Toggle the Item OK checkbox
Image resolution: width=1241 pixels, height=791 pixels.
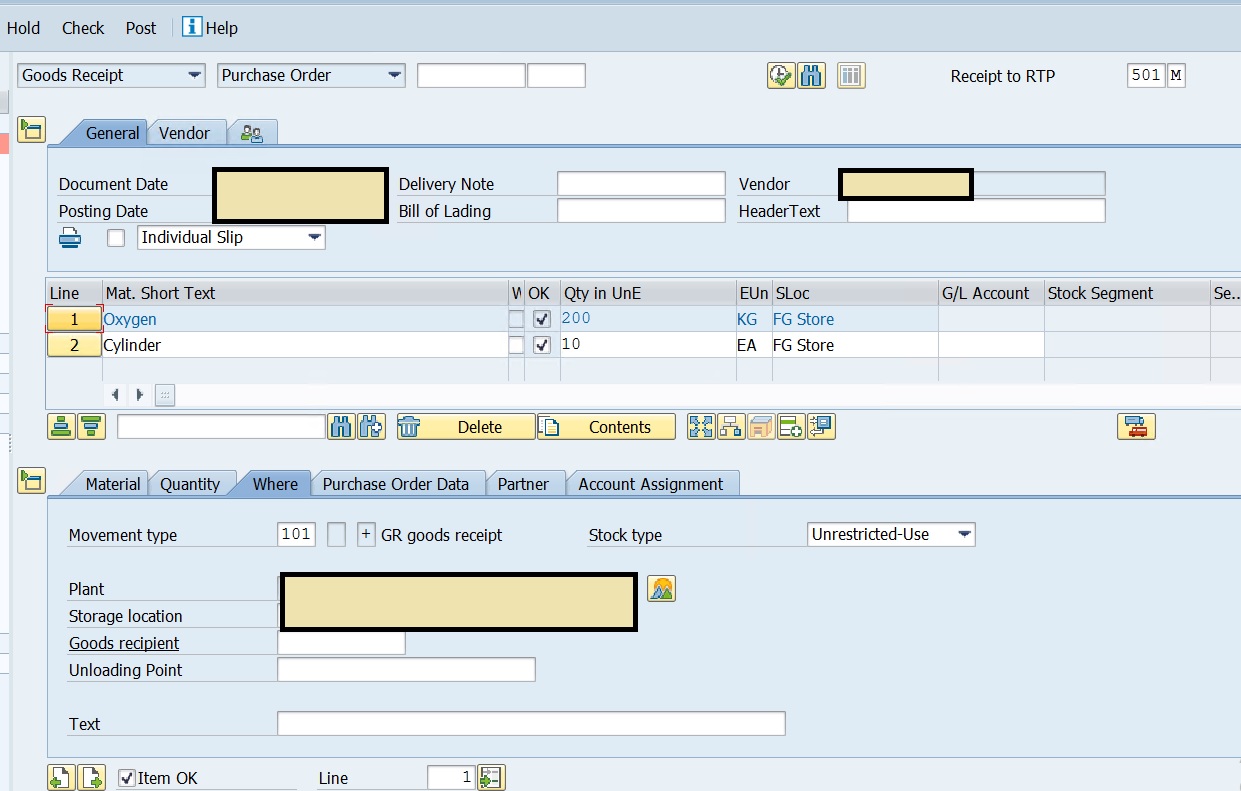click(x=127, y=778)
